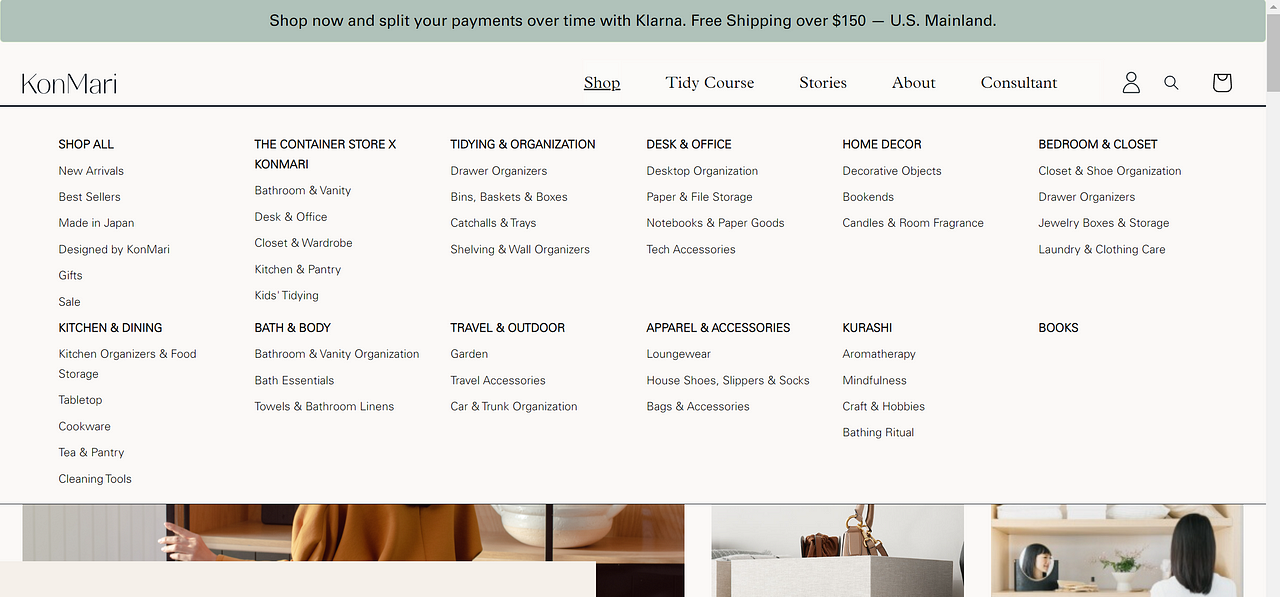Open Travel Accessories
1280x597 pixels.
pyautogui.click(x=498, y=380)
